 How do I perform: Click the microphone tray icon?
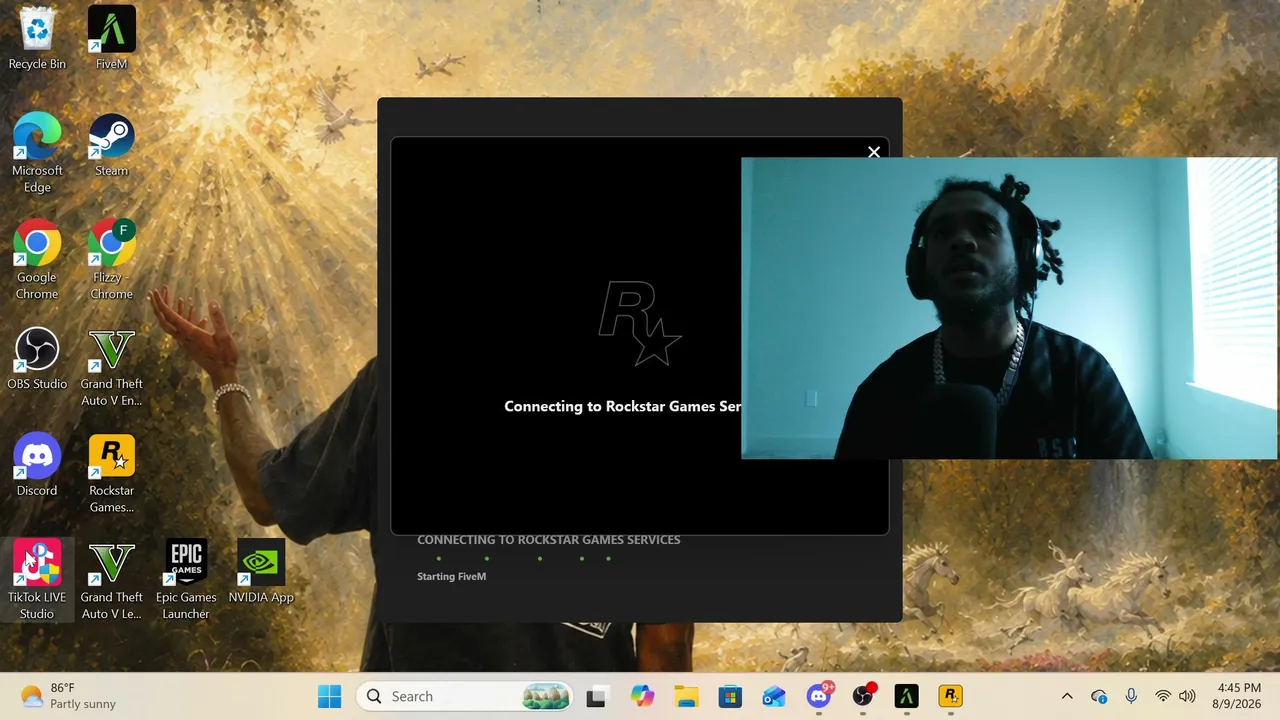[x=1131, y=696]
